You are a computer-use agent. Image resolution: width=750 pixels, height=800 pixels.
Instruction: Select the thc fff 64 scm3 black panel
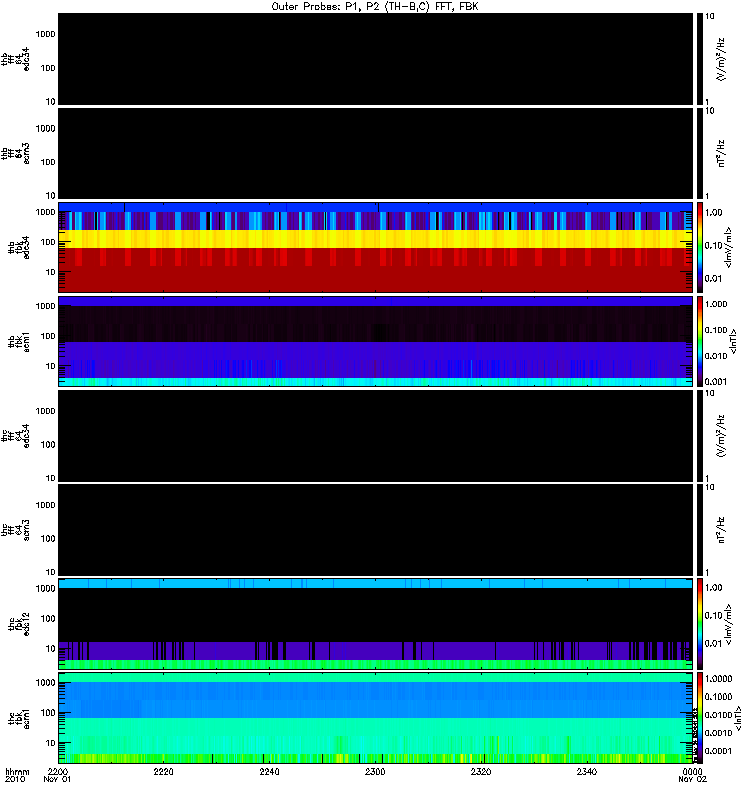pos(375,530)
